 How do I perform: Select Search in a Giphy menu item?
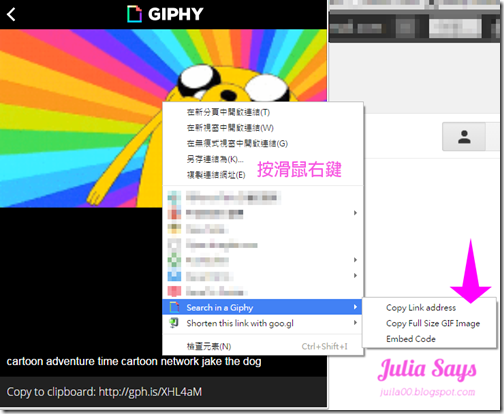262,307
